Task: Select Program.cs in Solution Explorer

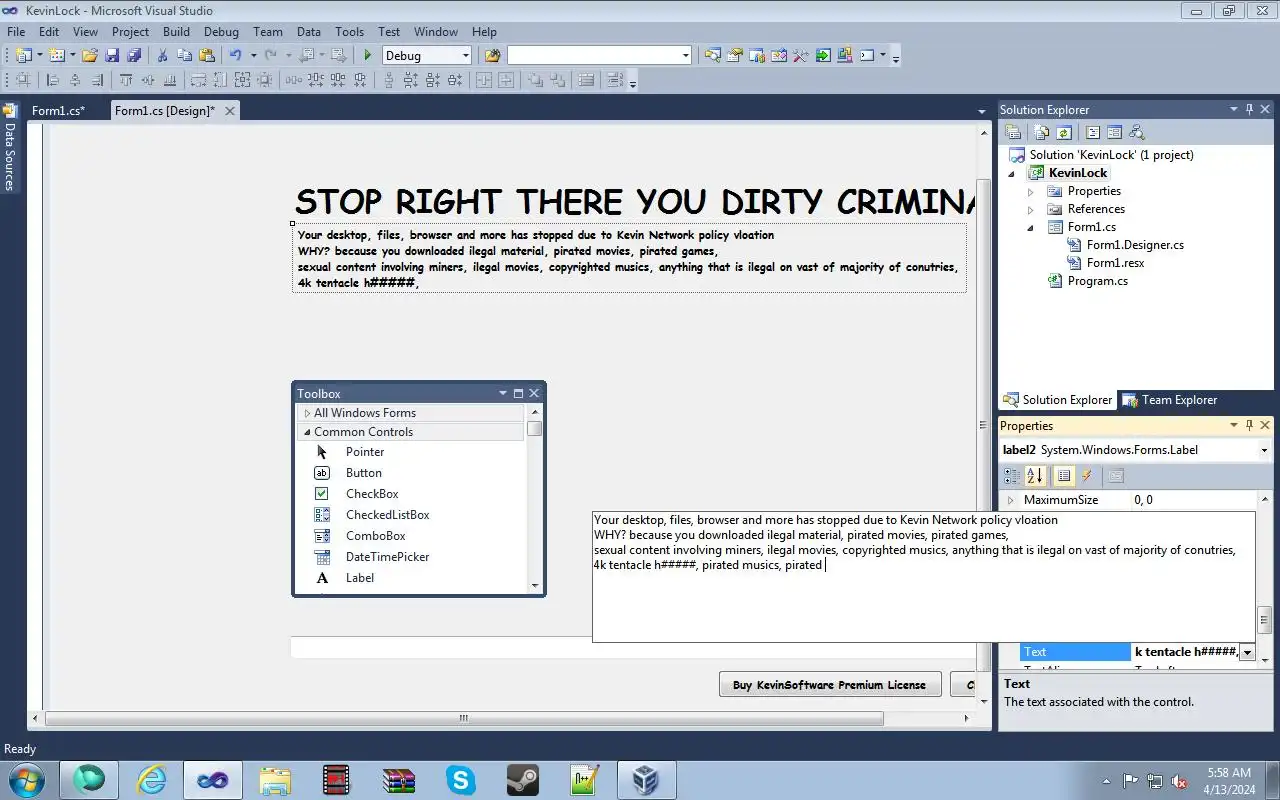Action: pos(1097,281)
